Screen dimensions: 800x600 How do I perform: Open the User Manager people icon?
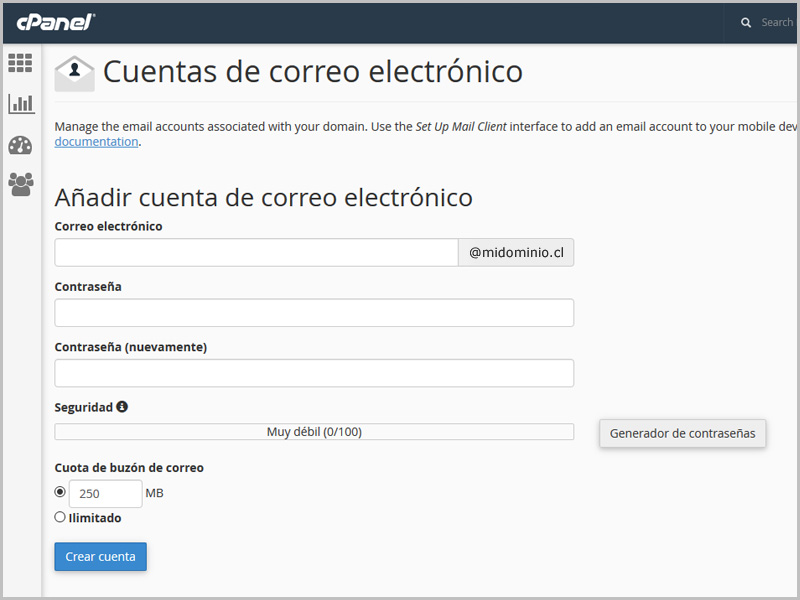pos(20,183)
